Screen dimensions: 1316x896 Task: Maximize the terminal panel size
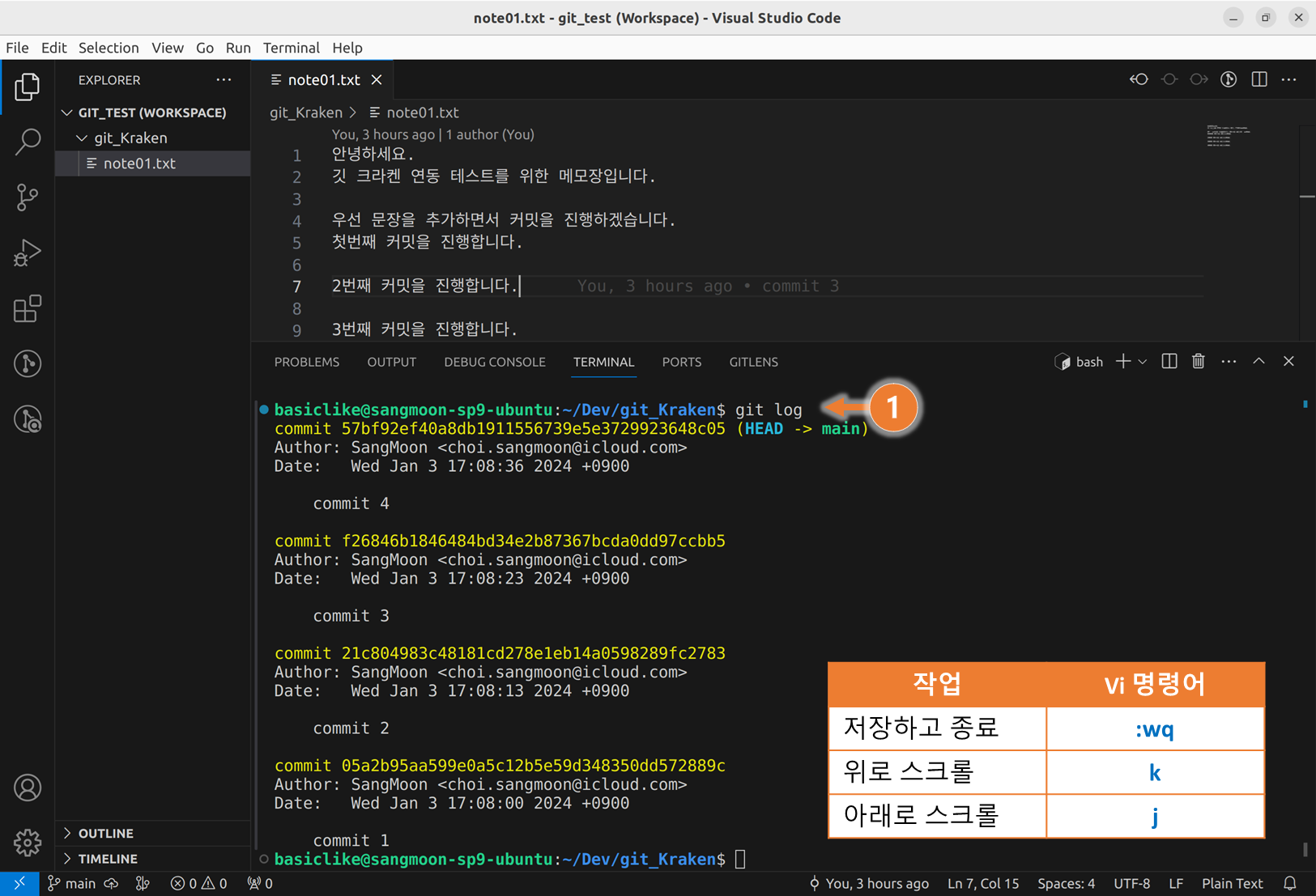[1259, 362]
